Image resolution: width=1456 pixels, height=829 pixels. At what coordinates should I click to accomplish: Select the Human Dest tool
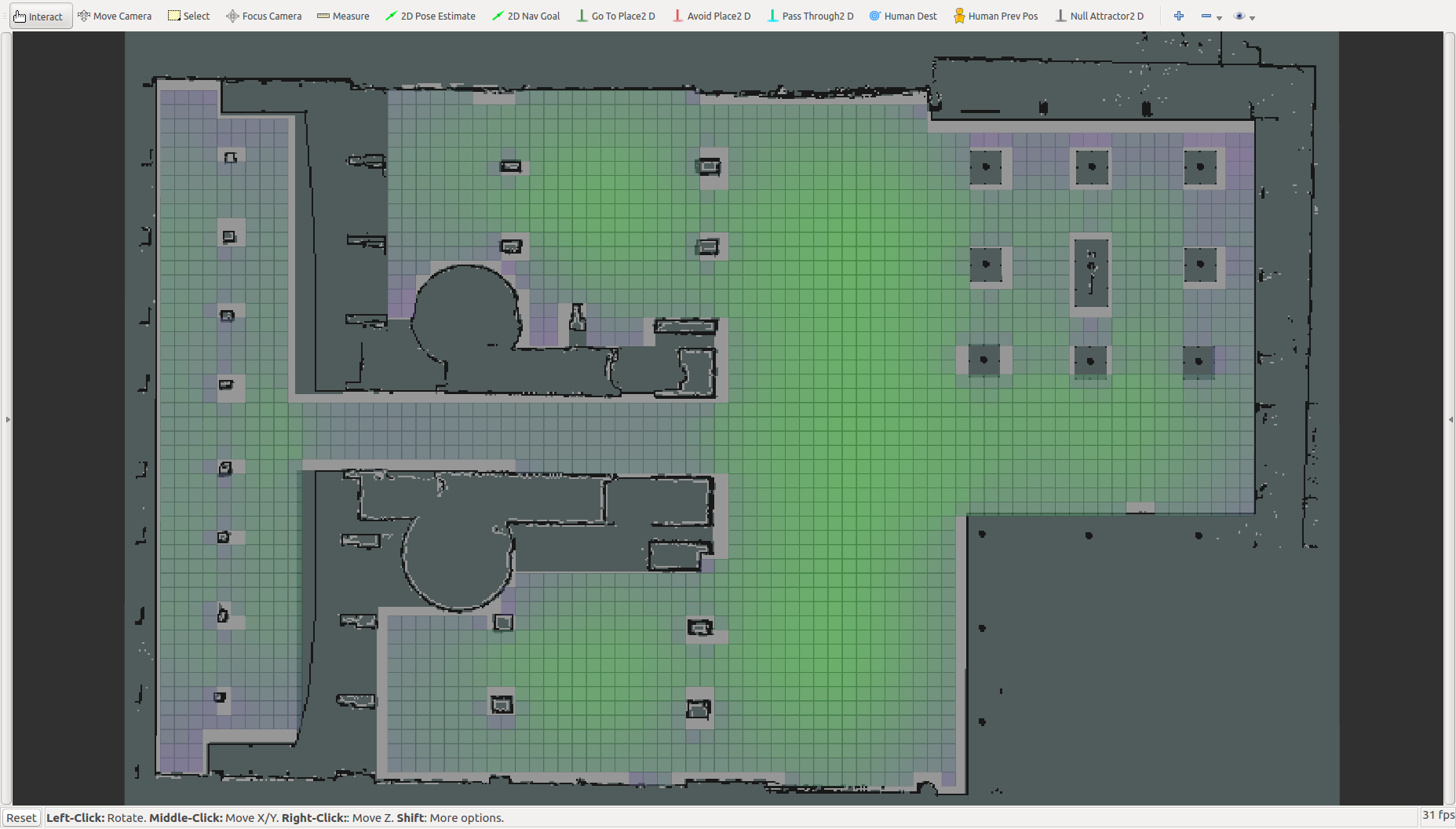pos(903,16)
